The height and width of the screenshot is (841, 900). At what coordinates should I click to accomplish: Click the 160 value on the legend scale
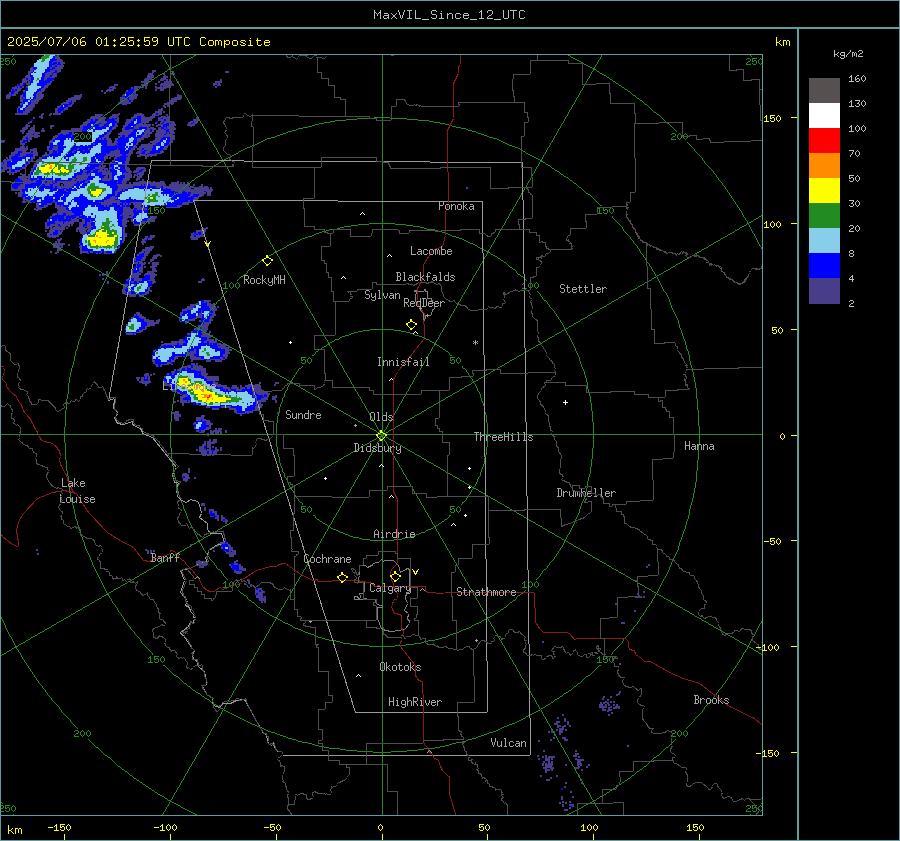click(x=857, y=79)
